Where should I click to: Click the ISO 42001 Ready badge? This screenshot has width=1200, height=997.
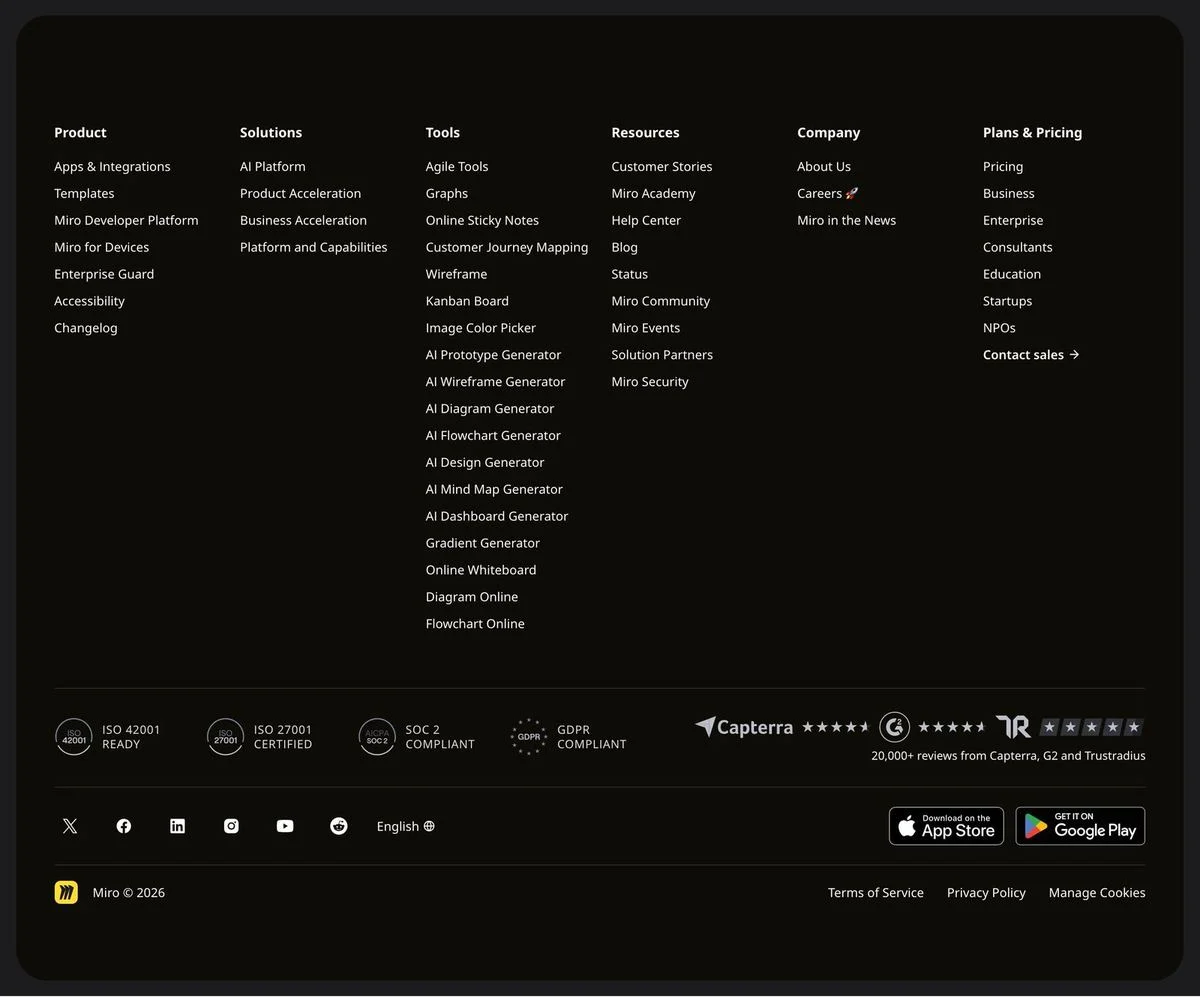(x=108, y=737)
